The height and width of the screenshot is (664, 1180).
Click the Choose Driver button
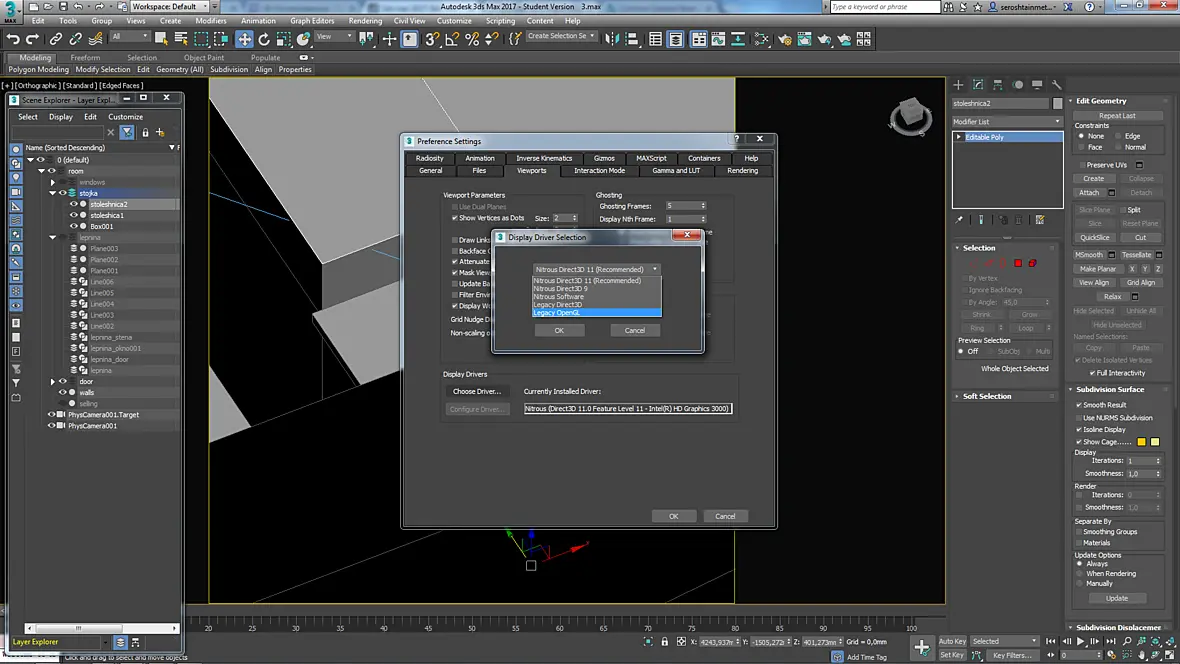click(x=476, y=391)
